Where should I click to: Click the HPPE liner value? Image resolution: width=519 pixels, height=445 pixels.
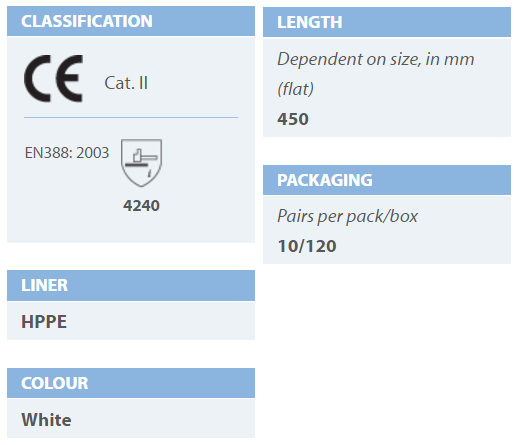pos(44,322)
